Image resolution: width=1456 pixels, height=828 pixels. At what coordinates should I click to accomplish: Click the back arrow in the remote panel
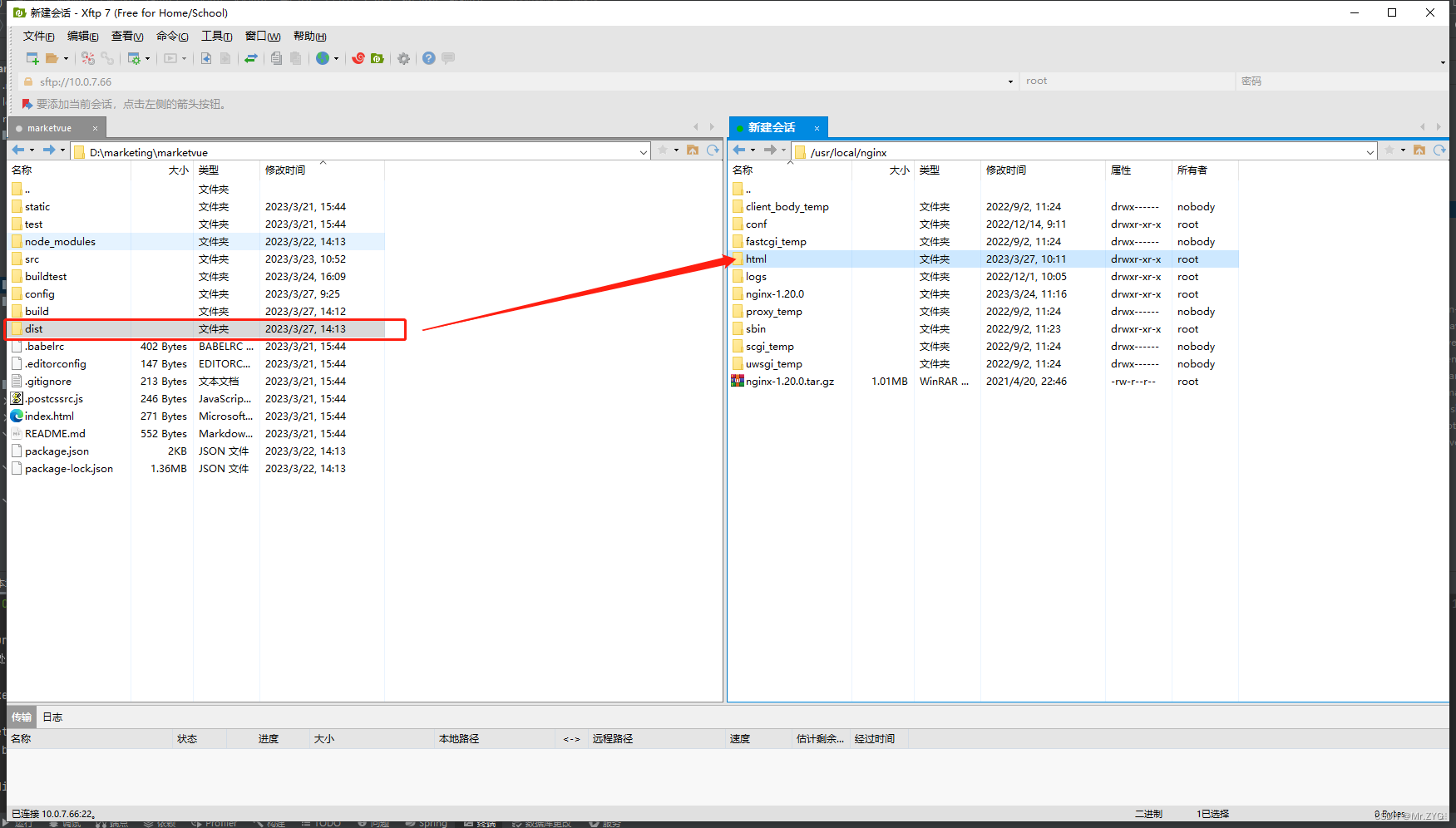(738, 150)
